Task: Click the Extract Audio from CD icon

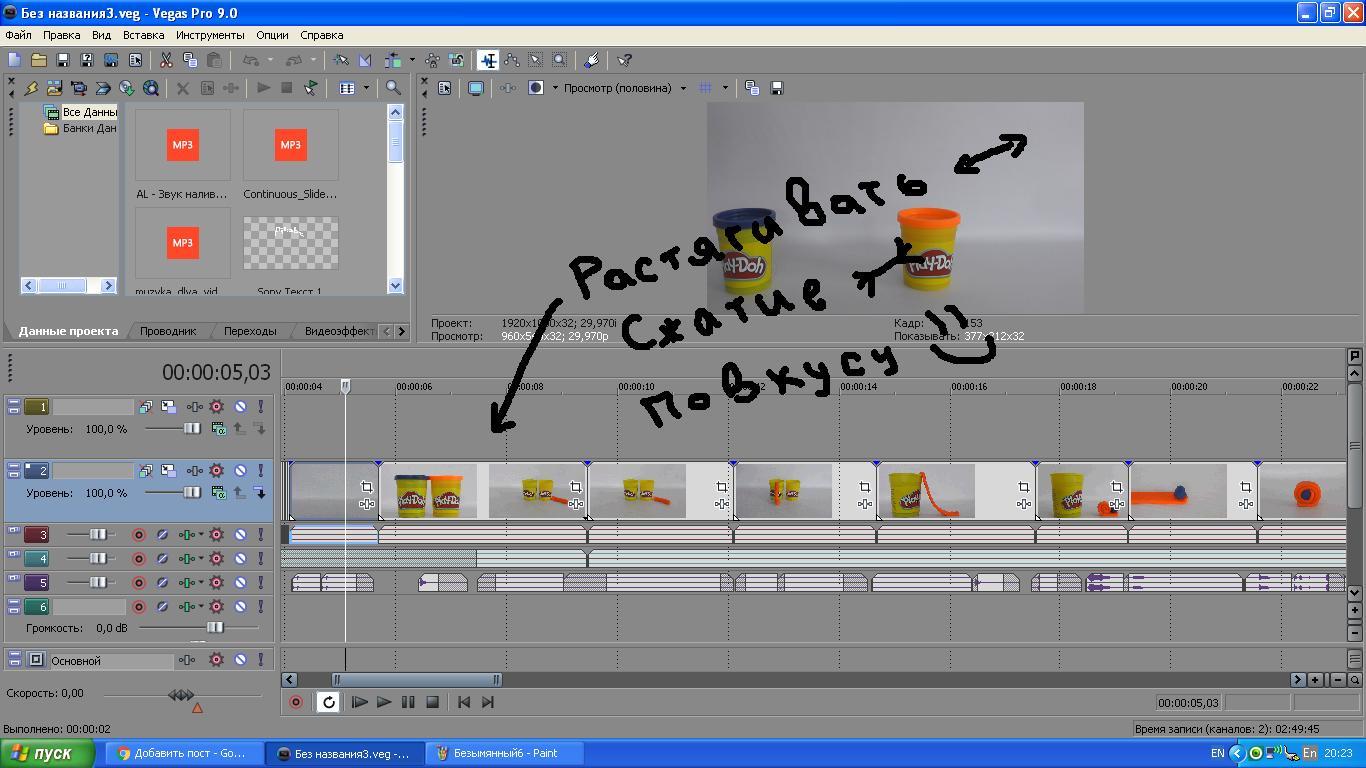Action: [127, 88]
